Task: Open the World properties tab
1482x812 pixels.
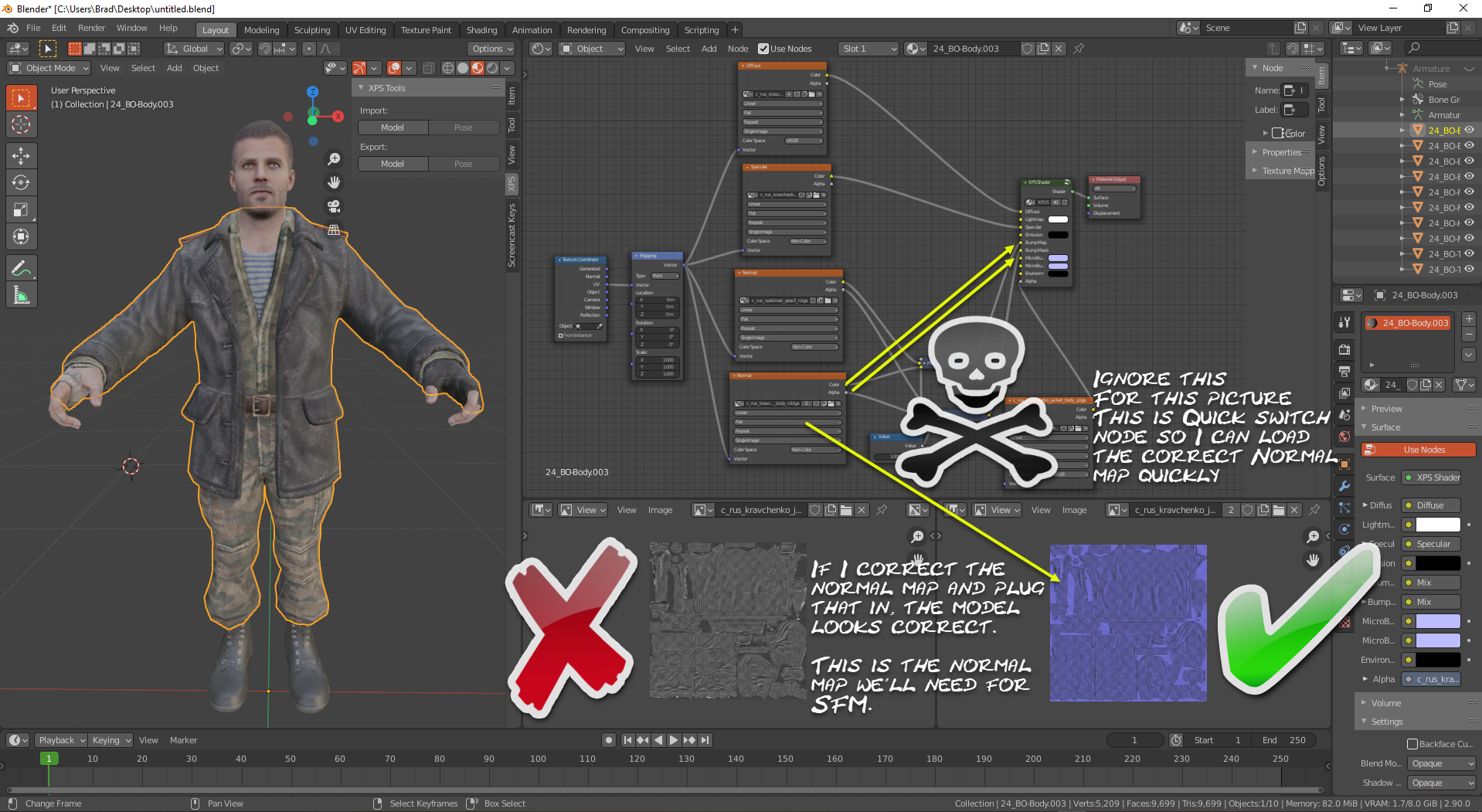Action: [1344, 437]
